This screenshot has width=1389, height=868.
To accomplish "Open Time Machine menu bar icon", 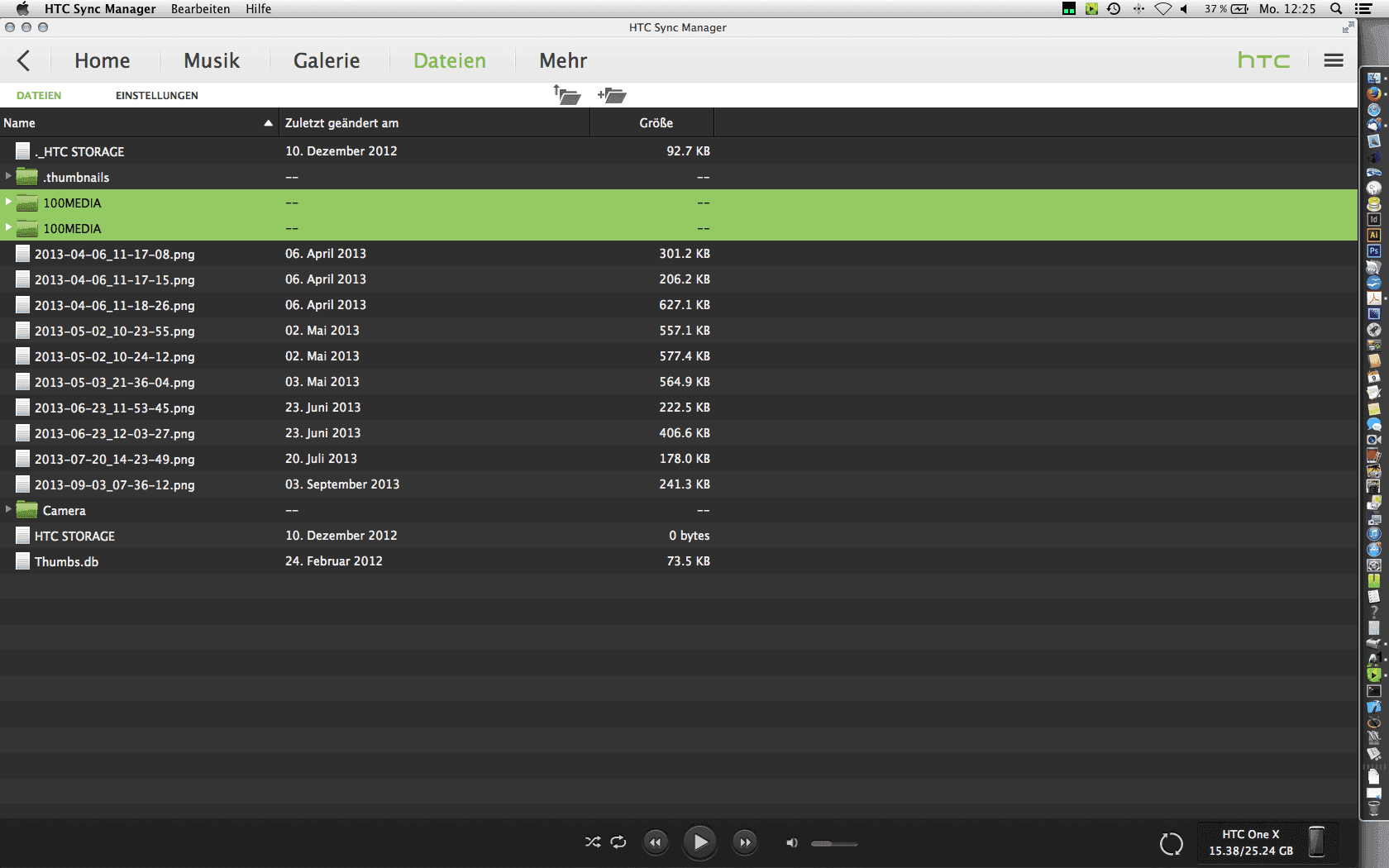I will (x=1114, y=9).
